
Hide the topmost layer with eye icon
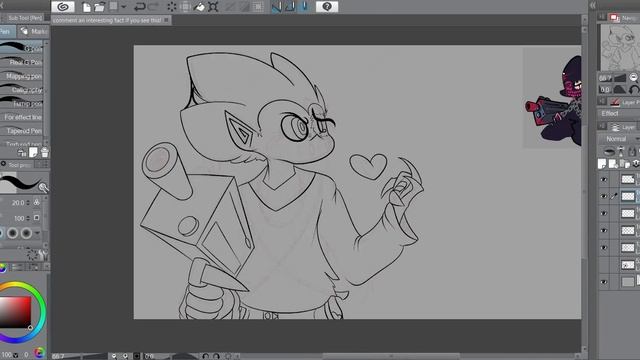(604, 180)
